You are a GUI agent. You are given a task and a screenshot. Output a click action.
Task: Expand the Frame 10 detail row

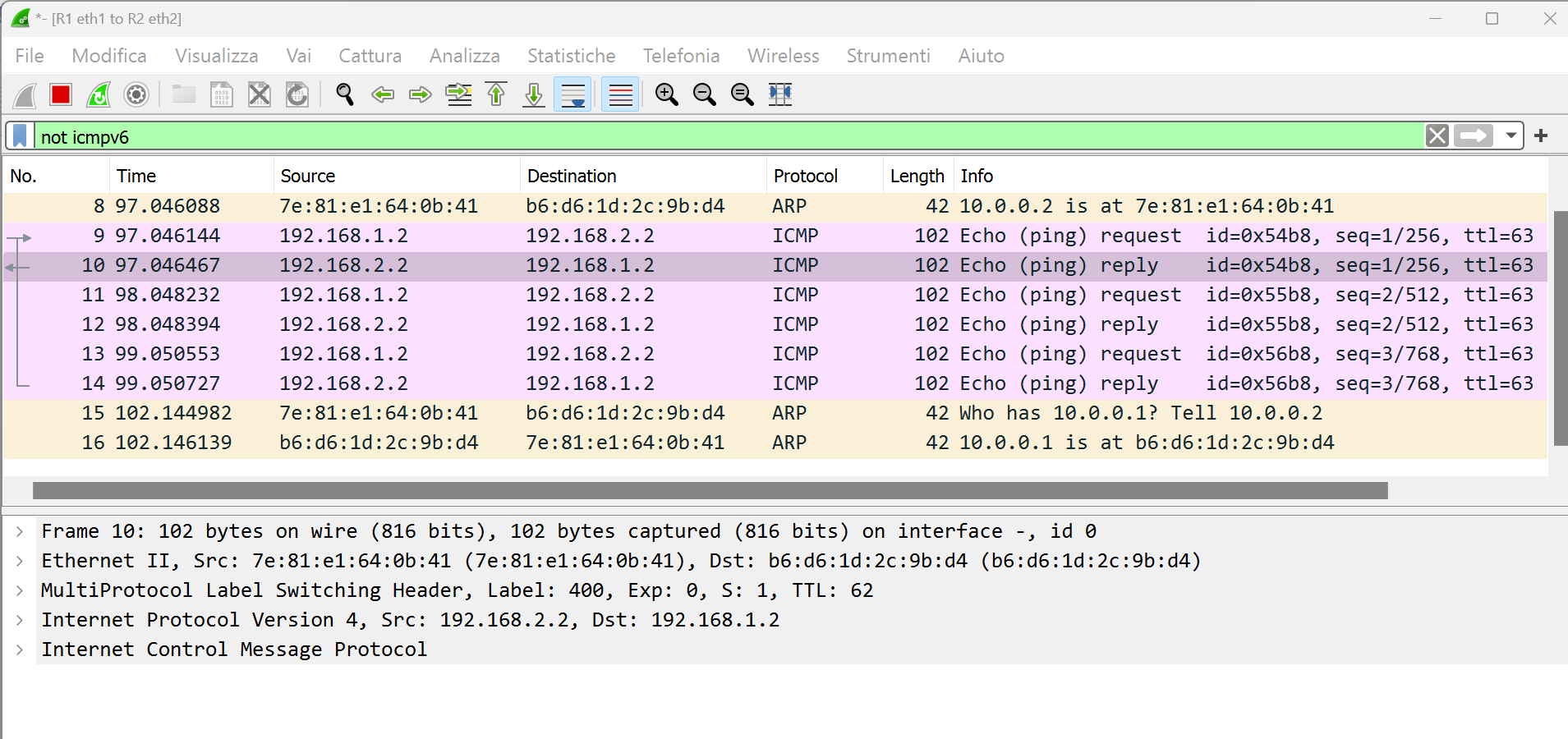pyautogui.click(x=19, y=532)
